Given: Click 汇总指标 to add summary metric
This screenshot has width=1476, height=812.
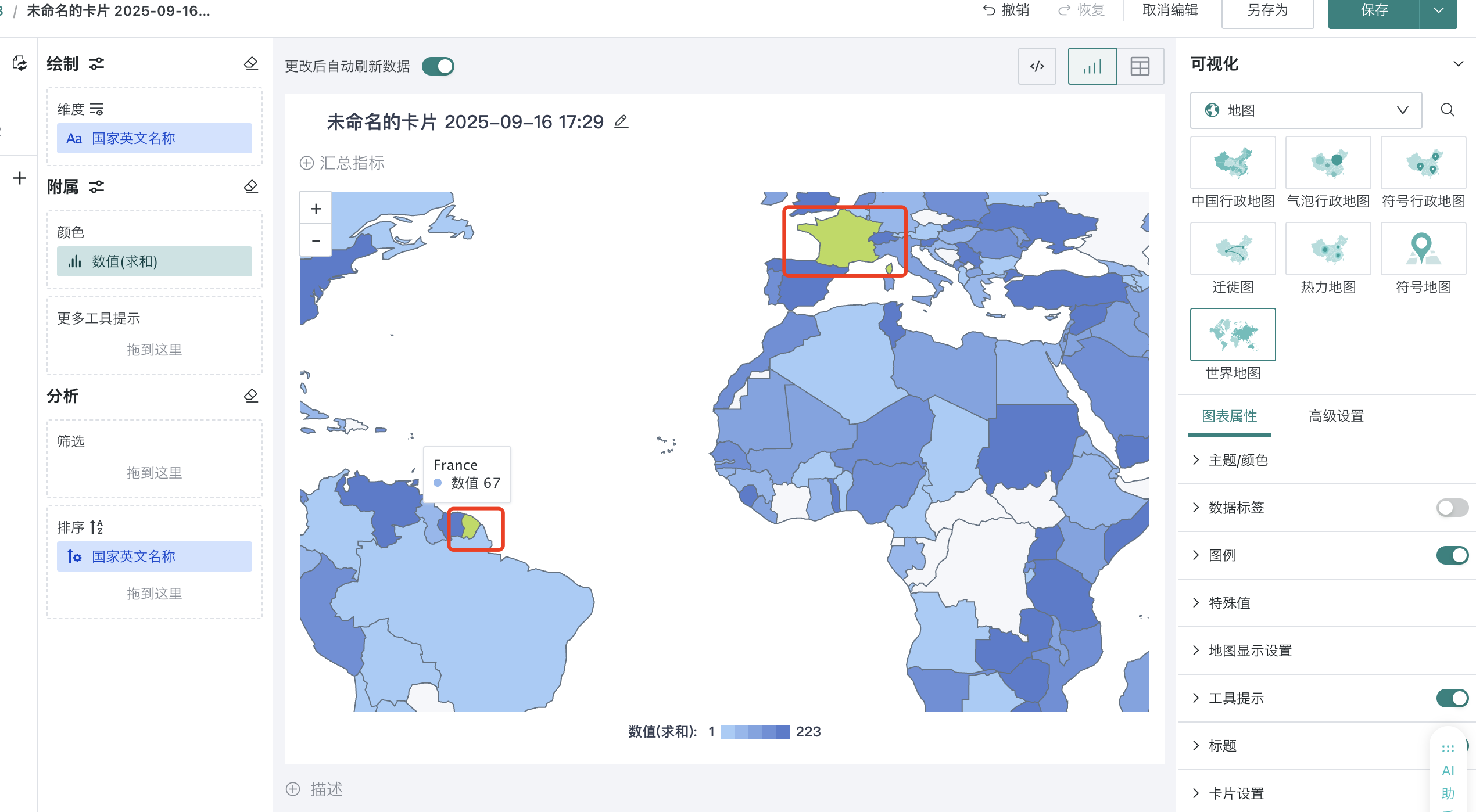Looking at the screenshot, I should point(342,163).
